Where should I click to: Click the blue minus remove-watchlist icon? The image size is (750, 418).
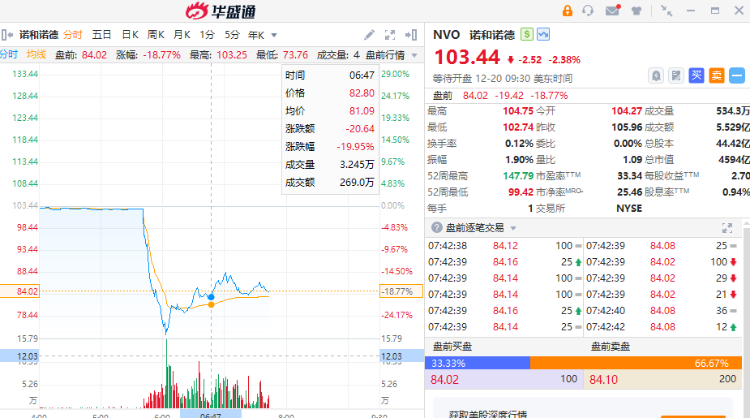736,75
